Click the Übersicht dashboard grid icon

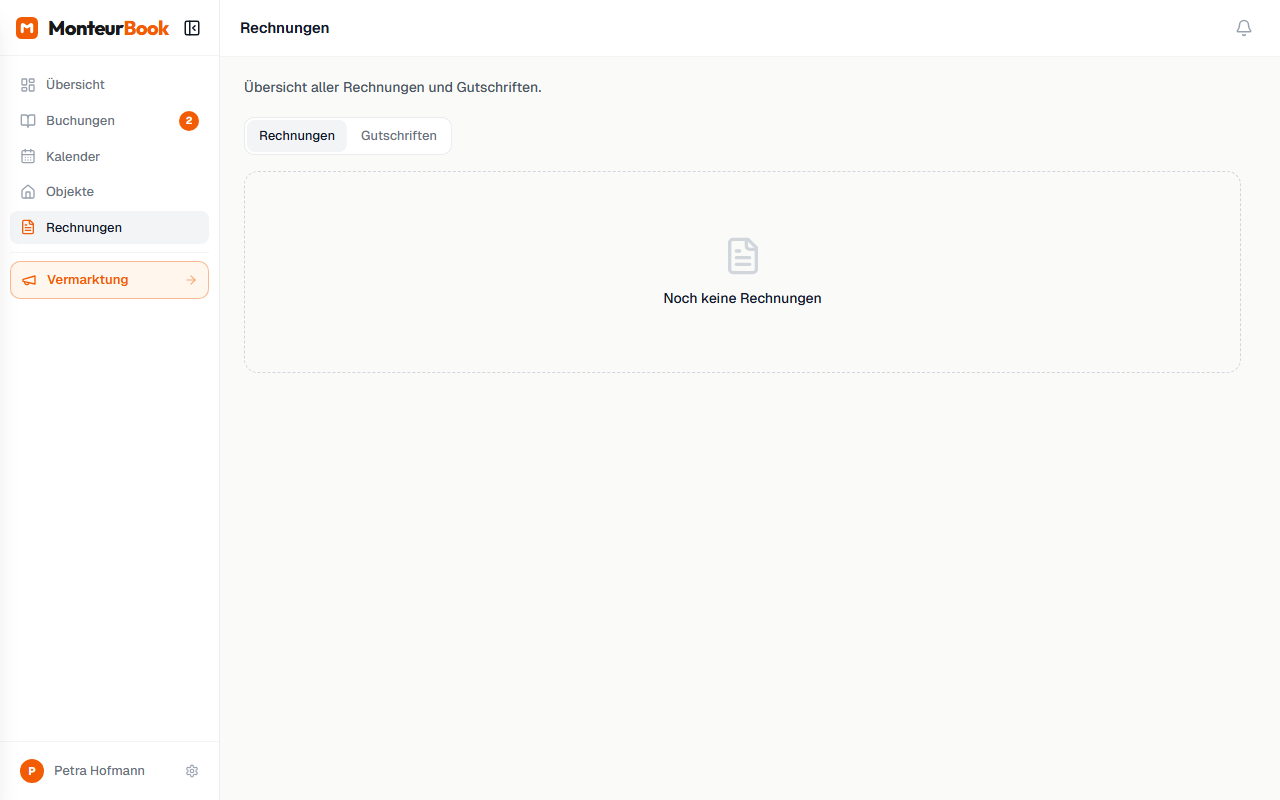[28, 85]
